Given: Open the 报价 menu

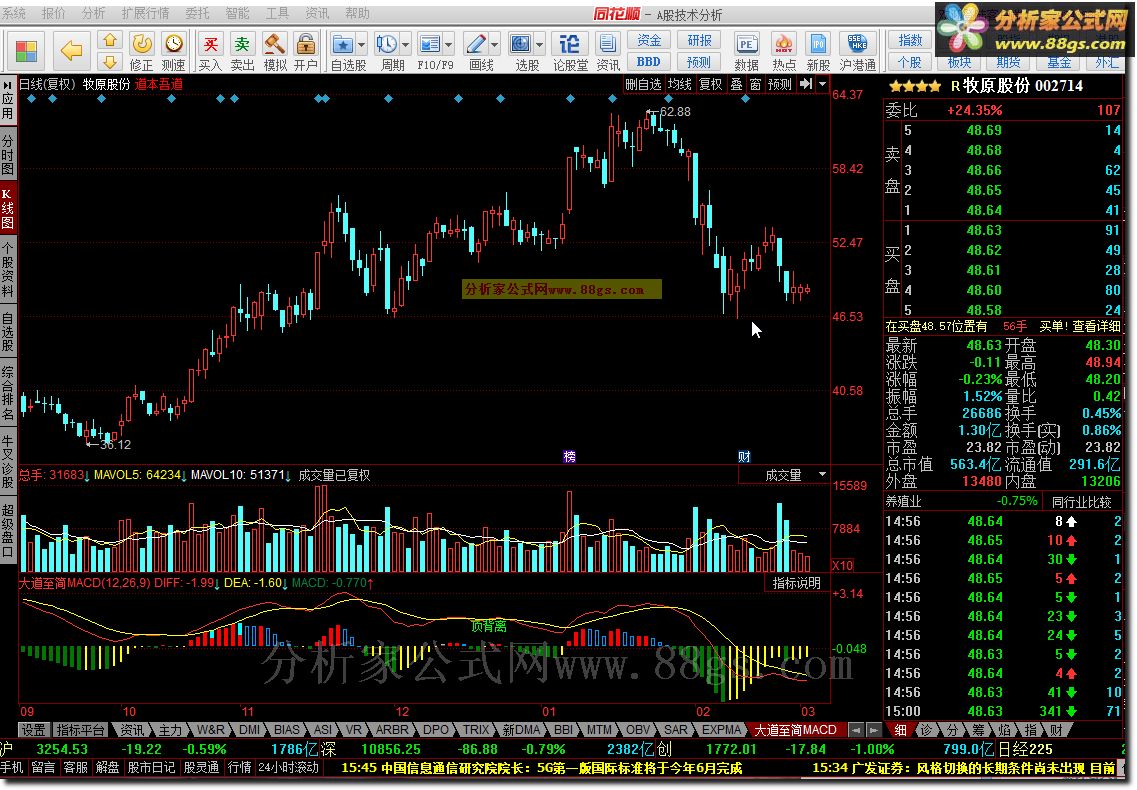Looking at the screenshot, I should (54, 13).
